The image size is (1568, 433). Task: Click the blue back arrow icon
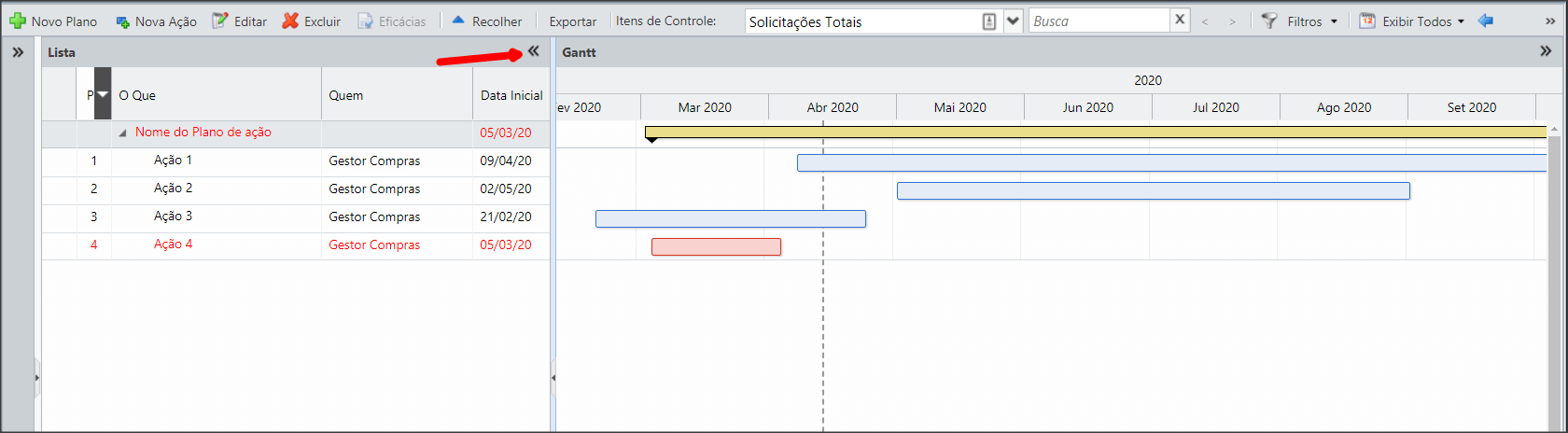(x=1486, y=21)
